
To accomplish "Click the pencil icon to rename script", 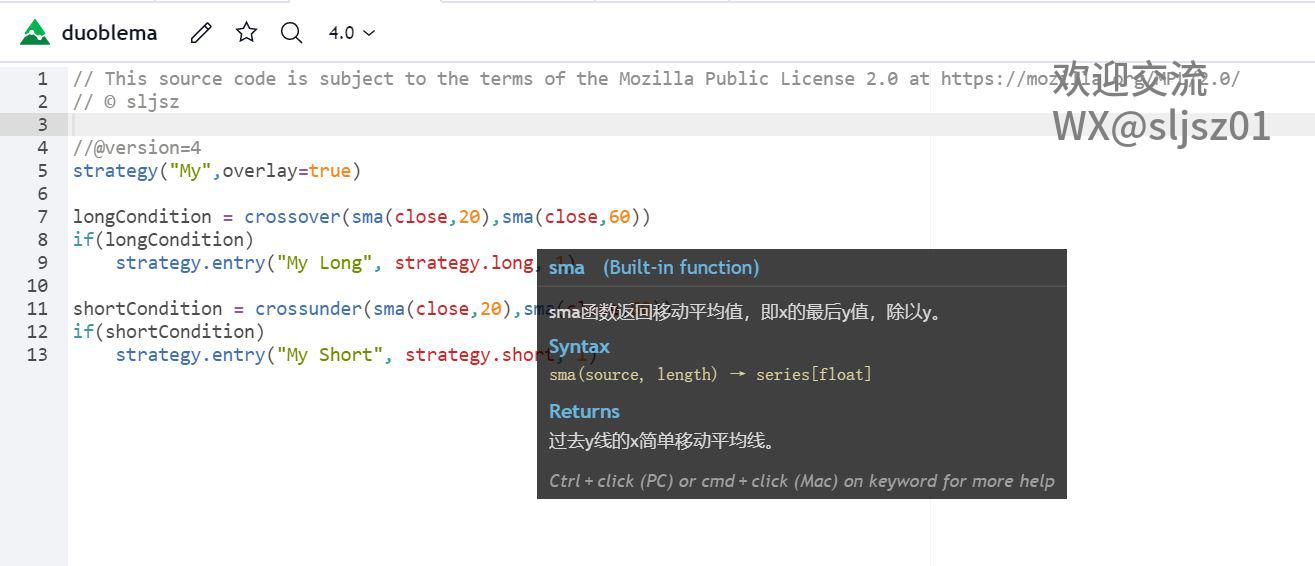I will tap(201, 33).
